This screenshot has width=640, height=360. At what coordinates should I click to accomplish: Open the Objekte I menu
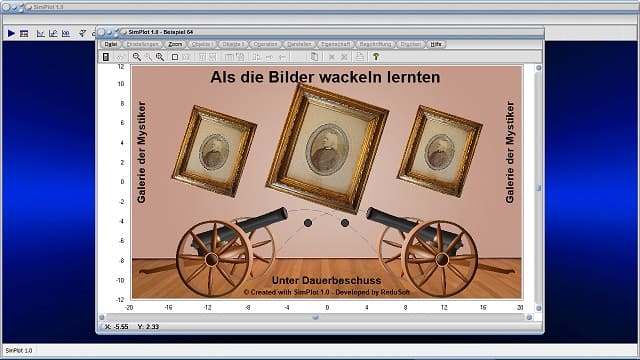pos(202,44)
